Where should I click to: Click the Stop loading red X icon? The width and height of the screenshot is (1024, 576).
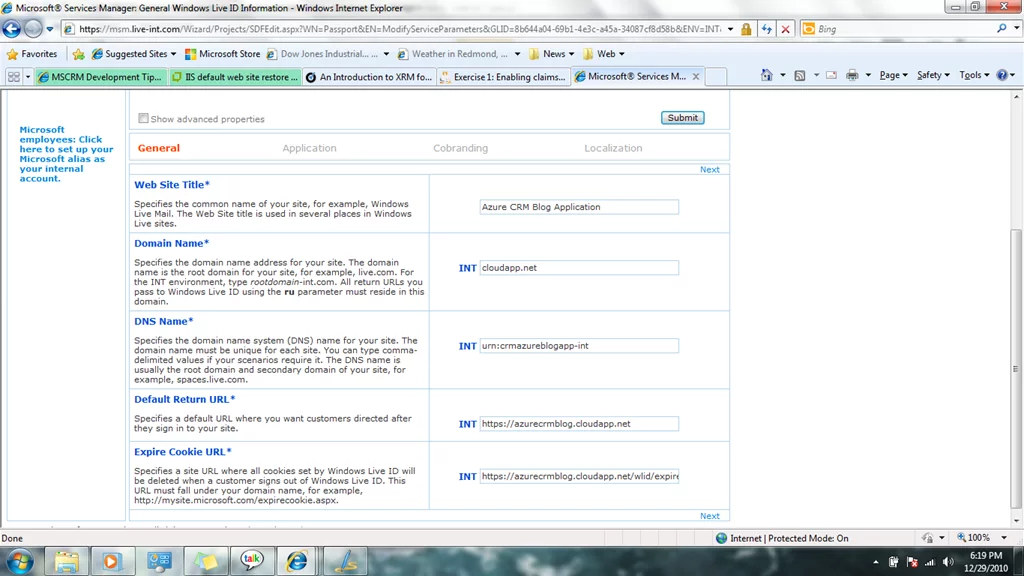(x=786, y=29)
